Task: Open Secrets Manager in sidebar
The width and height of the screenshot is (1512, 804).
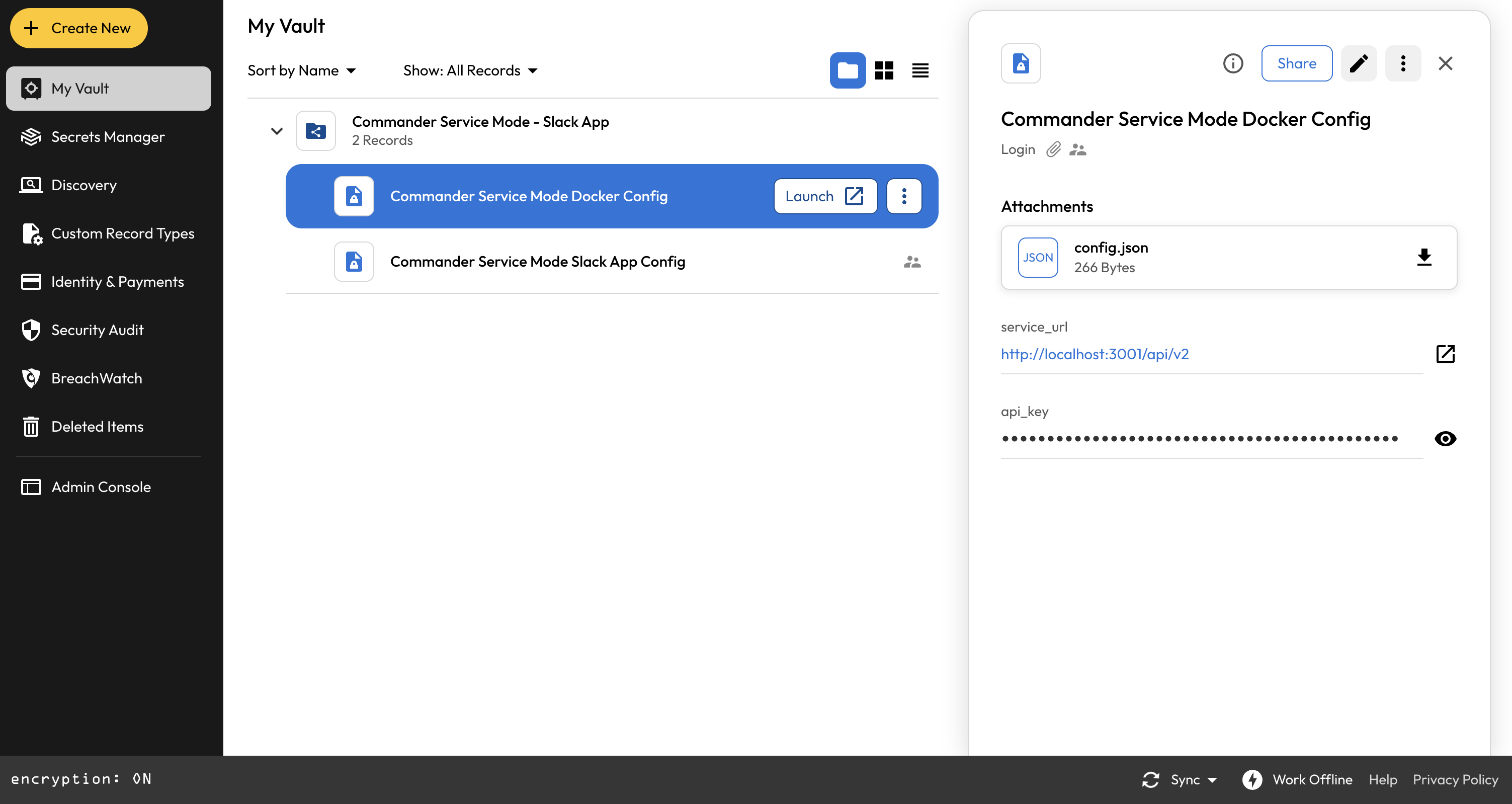Action: point(108,137)
